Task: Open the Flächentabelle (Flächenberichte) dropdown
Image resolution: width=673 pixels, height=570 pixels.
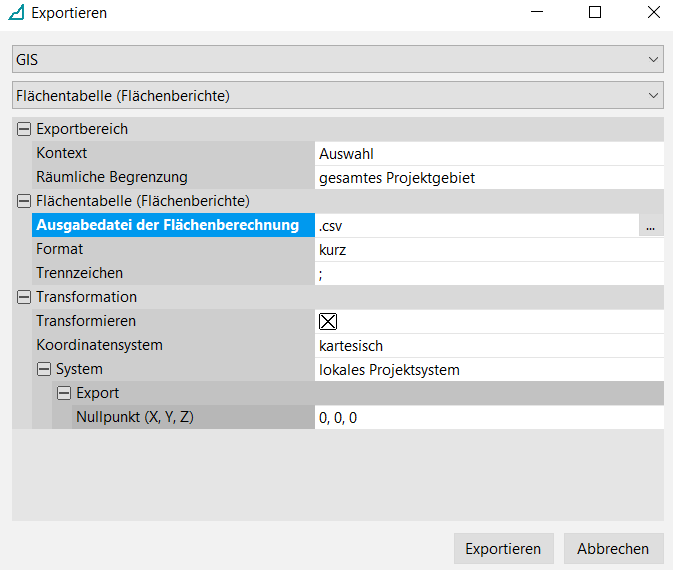Action: tap(337, 96)
